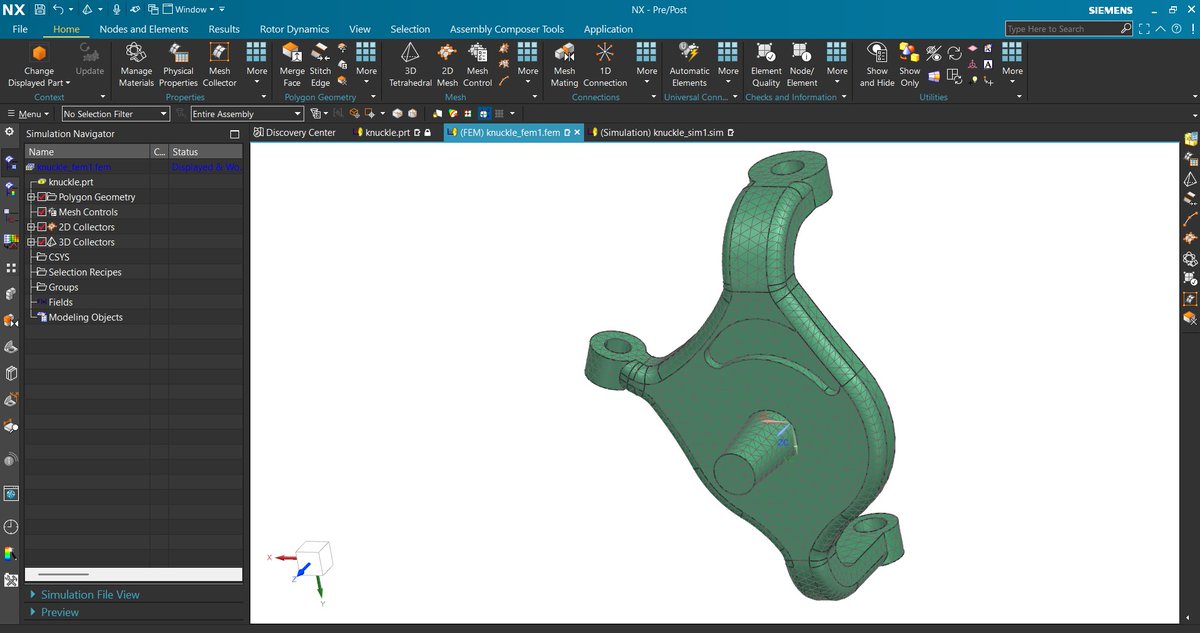Click the Status column header
The image size is (1200, 633).
205,152
